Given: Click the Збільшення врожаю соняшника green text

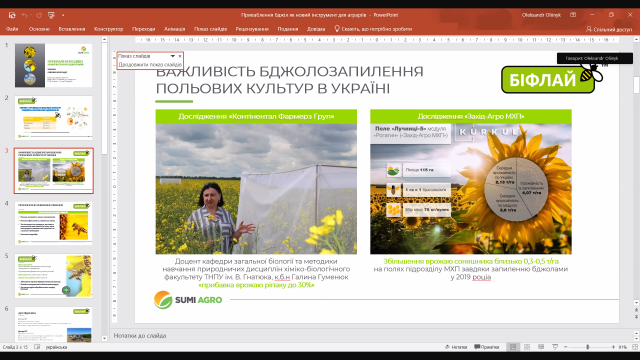Looking at the screenshot, I should point(471,261).
